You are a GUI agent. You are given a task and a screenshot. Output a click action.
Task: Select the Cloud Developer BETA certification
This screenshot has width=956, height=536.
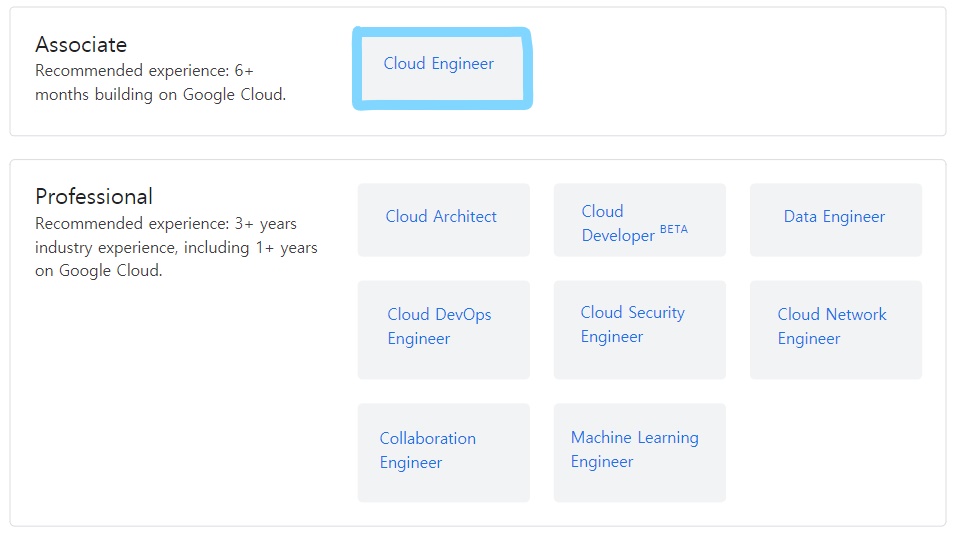[640, 220]
